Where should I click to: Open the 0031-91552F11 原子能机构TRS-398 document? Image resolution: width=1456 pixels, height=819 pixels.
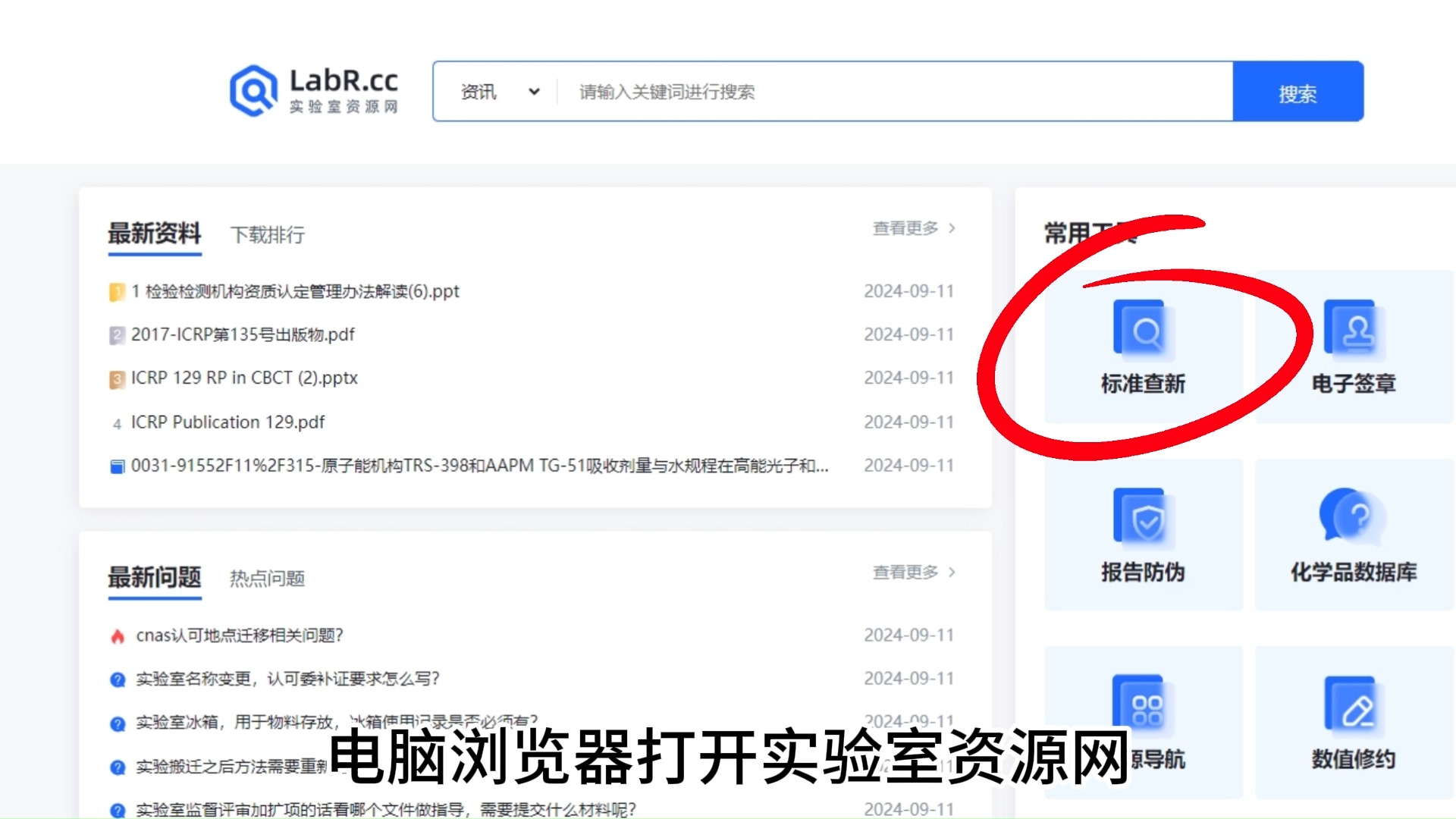479,466
